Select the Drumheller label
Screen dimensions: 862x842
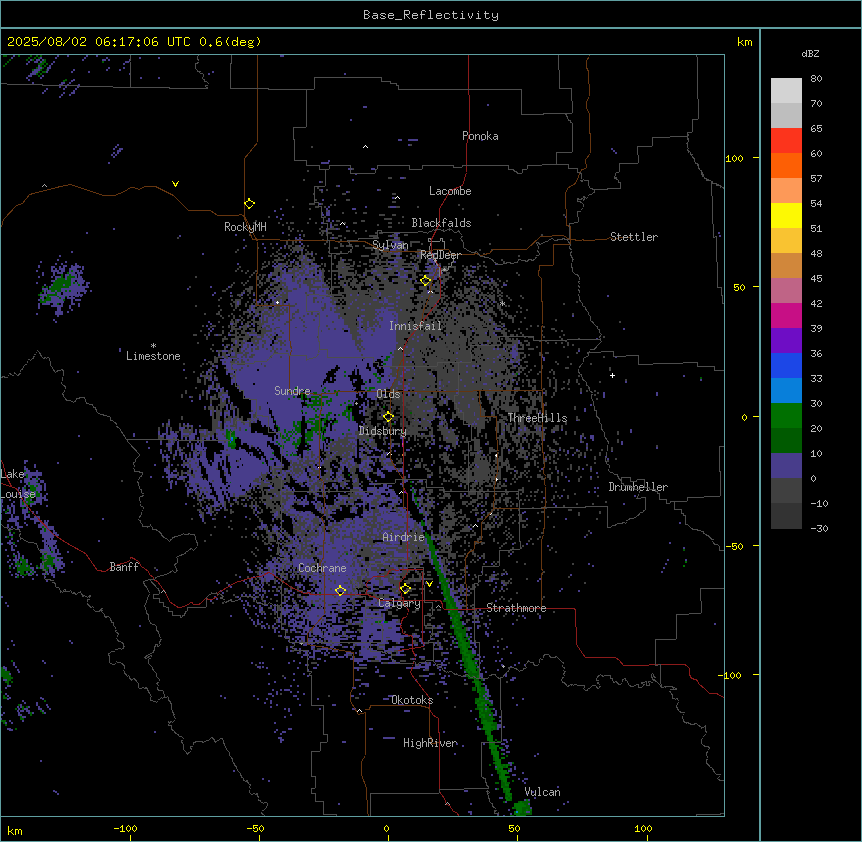pos(638,487)
